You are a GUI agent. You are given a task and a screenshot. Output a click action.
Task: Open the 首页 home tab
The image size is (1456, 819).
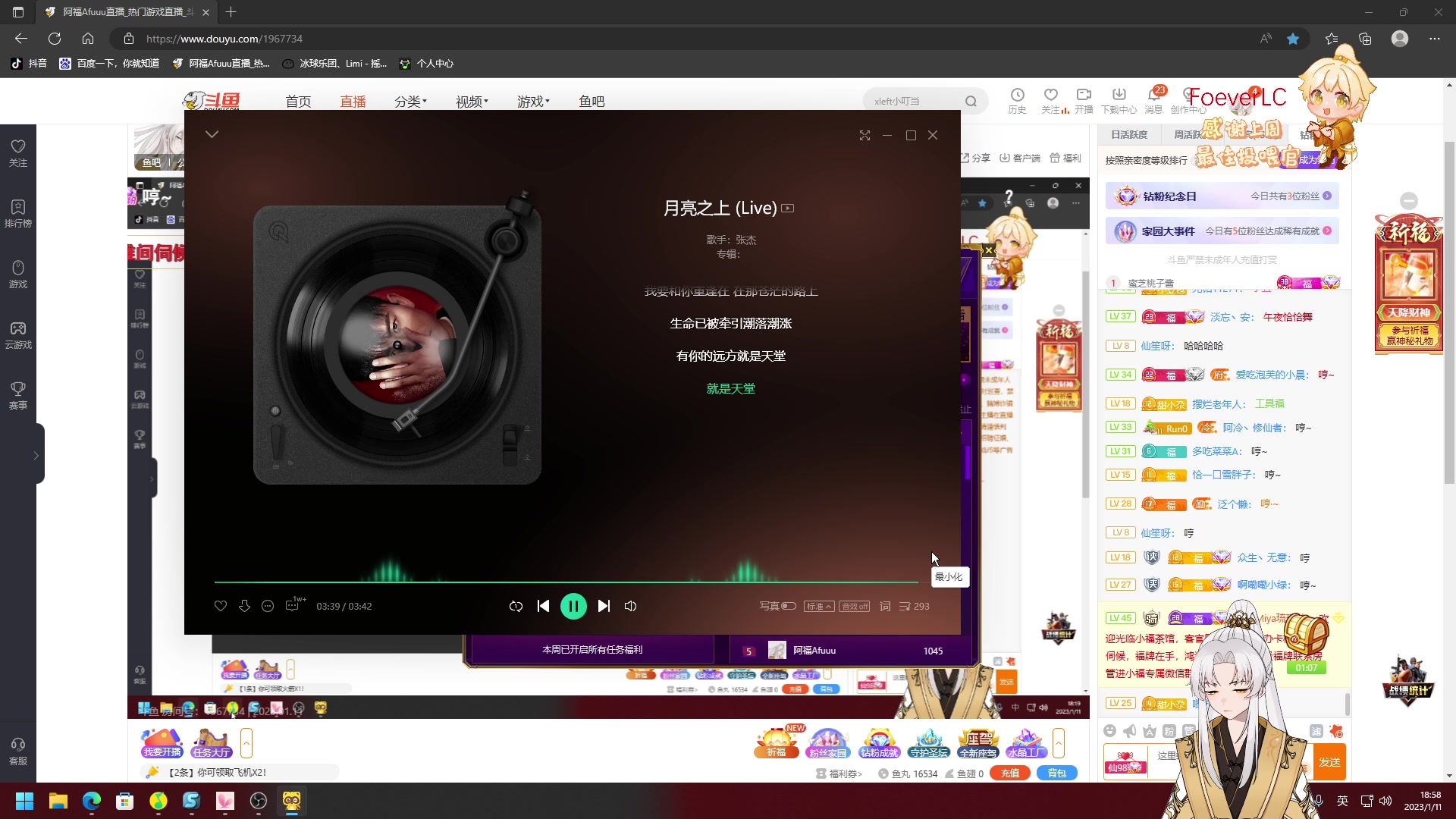[298, 102]
